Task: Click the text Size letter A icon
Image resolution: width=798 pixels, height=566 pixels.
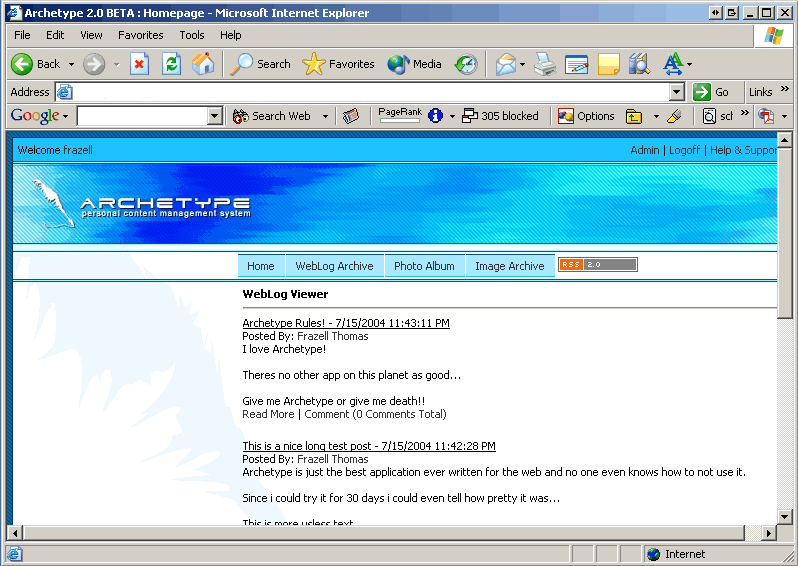Action: click(673, 64)
